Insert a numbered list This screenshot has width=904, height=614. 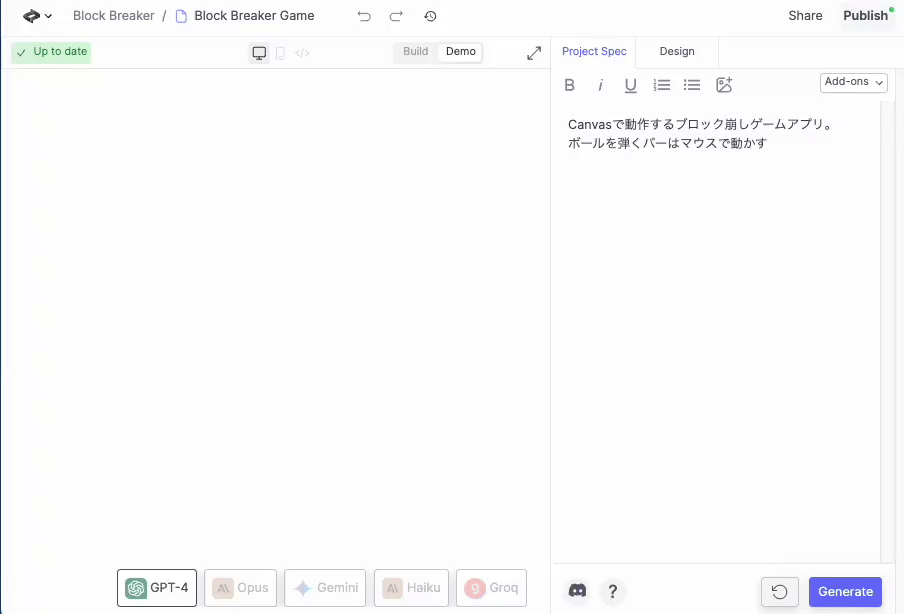pyautogui.click(x=661, y=85)
